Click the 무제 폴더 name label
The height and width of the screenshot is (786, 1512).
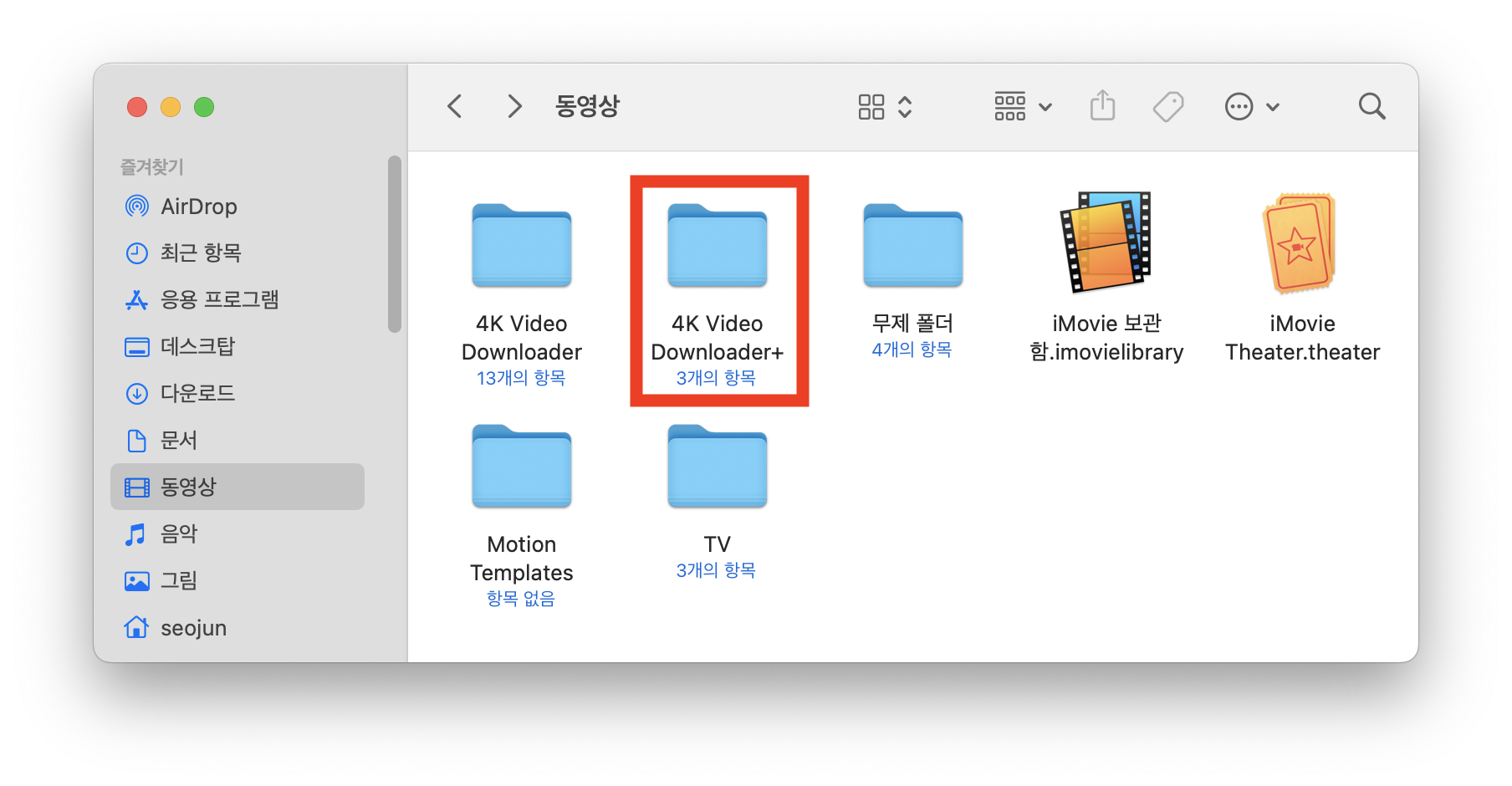[x=912, y=323]
